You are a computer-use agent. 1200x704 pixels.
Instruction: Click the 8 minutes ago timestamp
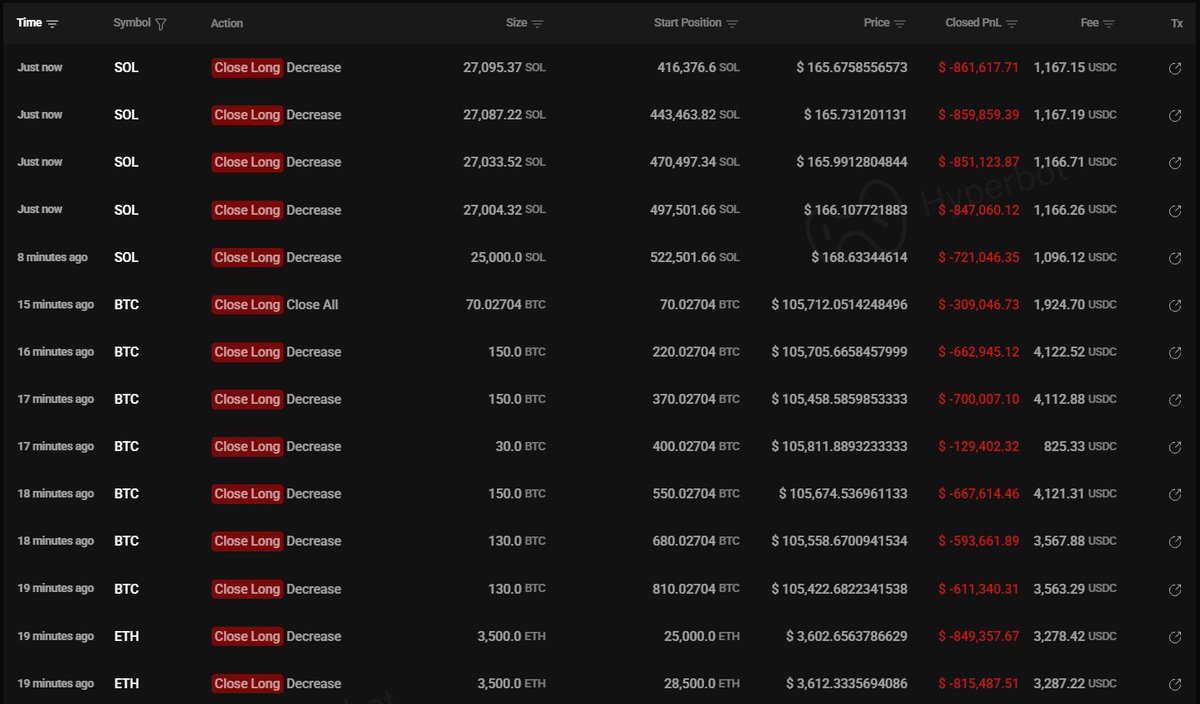tap(52, 257)
